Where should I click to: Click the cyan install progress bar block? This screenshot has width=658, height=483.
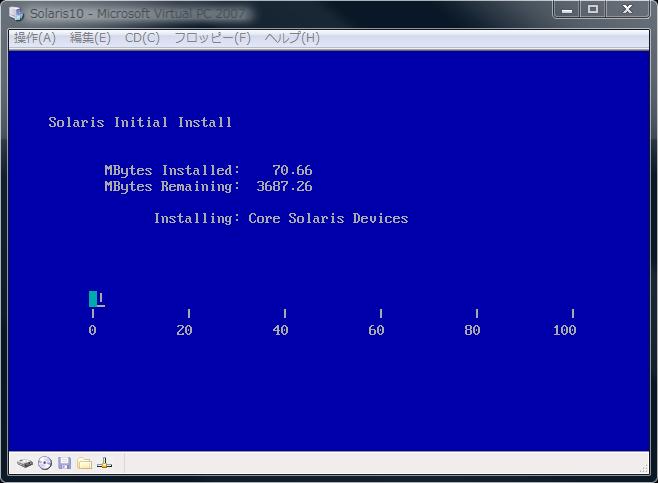pos(93,299)
